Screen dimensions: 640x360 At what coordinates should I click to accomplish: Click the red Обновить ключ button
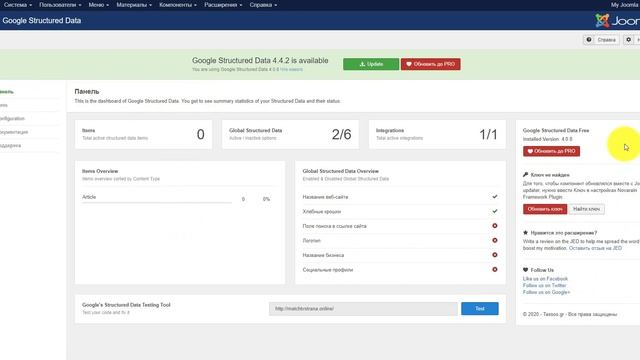tap(544, 209)
